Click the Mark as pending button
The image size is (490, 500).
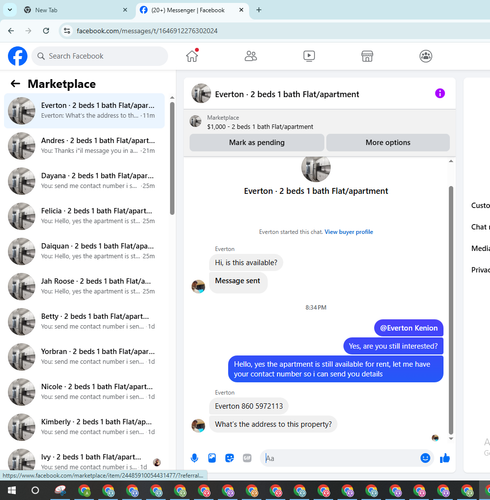click(257, 142)
